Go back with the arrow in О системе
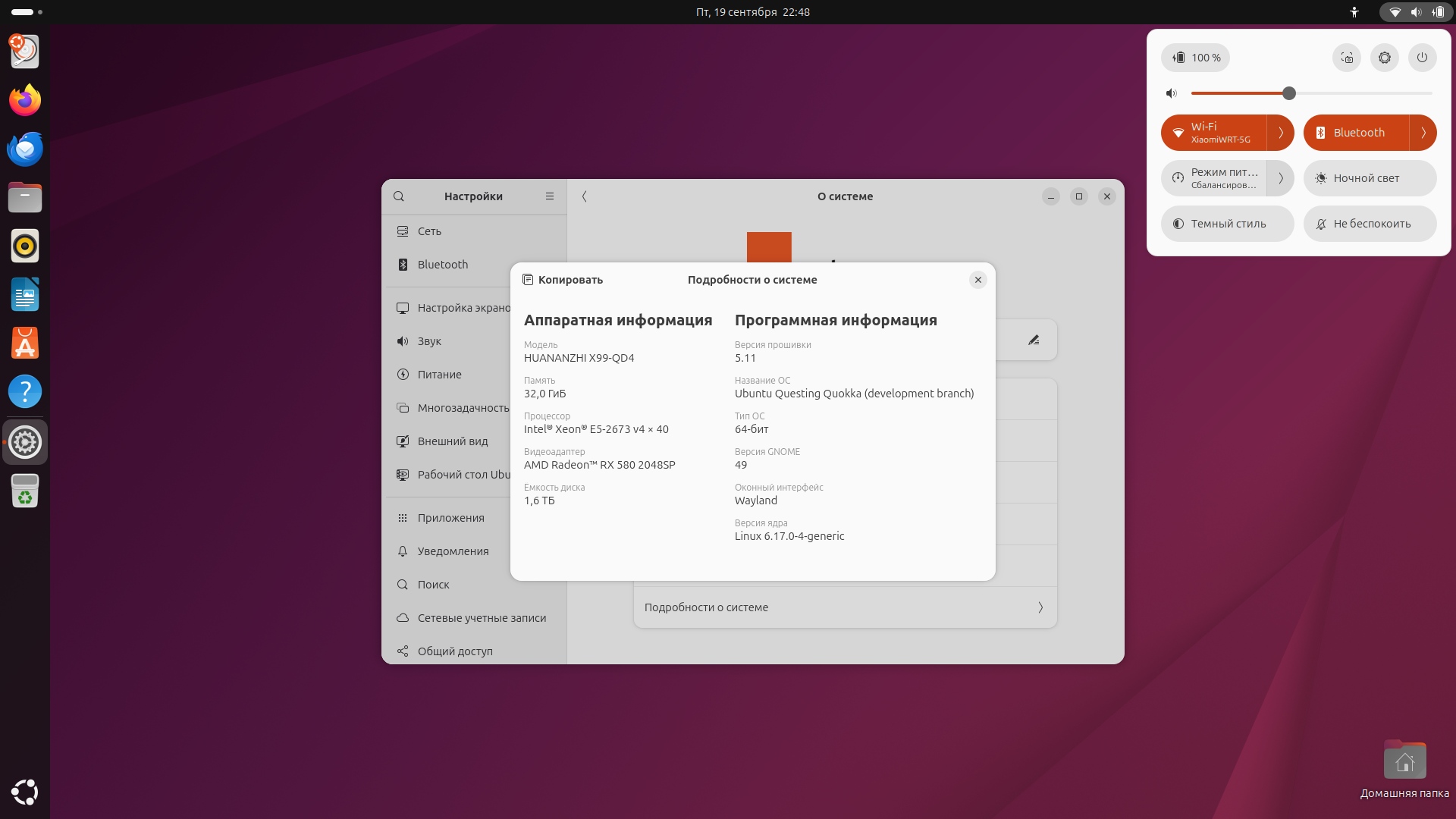This screenshot has width=1456, height=819. 584,196
